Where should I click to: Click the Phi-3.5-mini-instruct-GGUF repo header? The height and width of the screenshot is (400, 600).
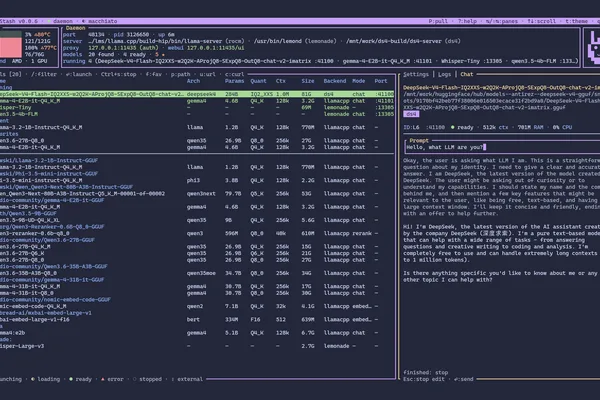pos(49,173)
